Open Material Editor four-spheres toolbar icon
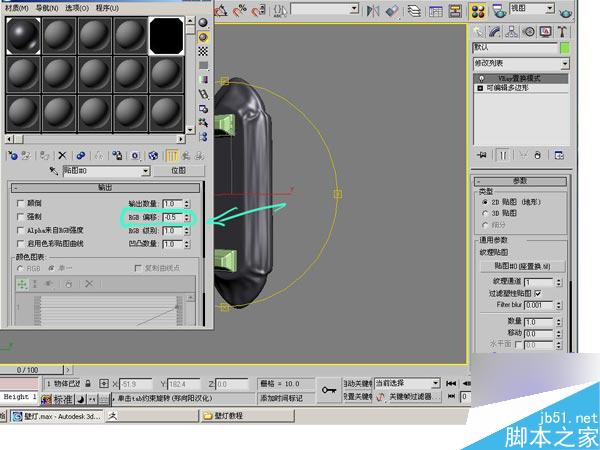This screenshot has width=600, height=450. coord(478,11)
